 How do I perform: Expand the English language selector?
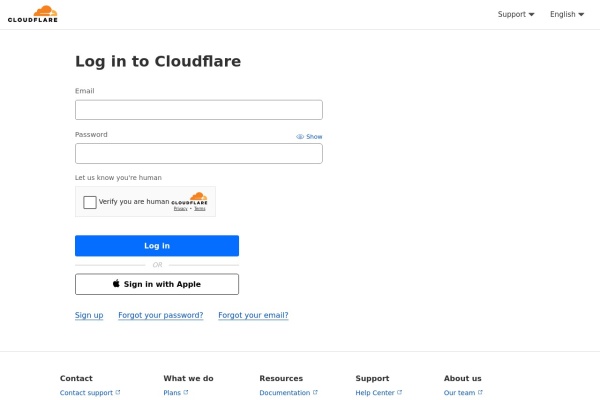(x=567, y=14)
